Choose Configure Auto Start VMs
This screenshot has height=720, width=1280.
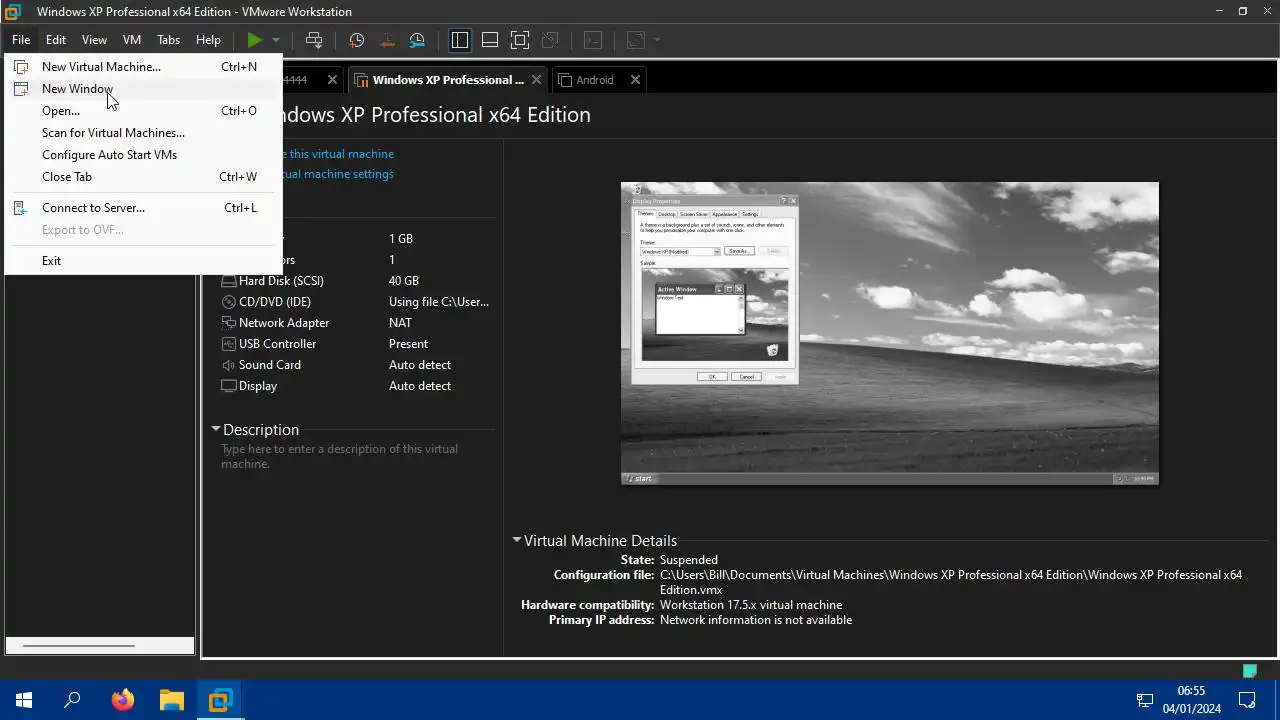(144, 155)
